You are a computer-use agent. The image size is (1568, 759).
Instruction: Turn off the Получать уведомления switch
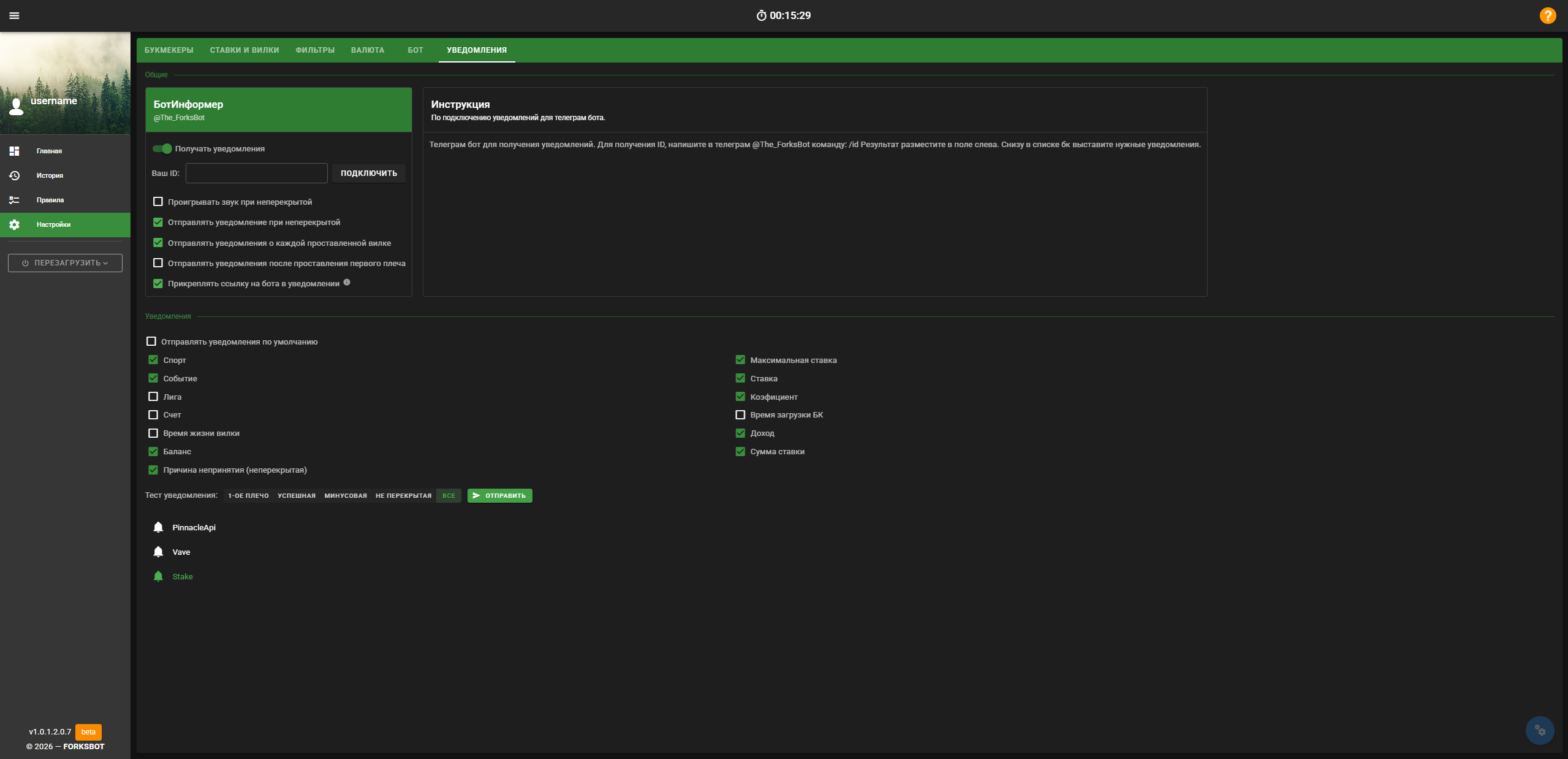pos(162,148)
